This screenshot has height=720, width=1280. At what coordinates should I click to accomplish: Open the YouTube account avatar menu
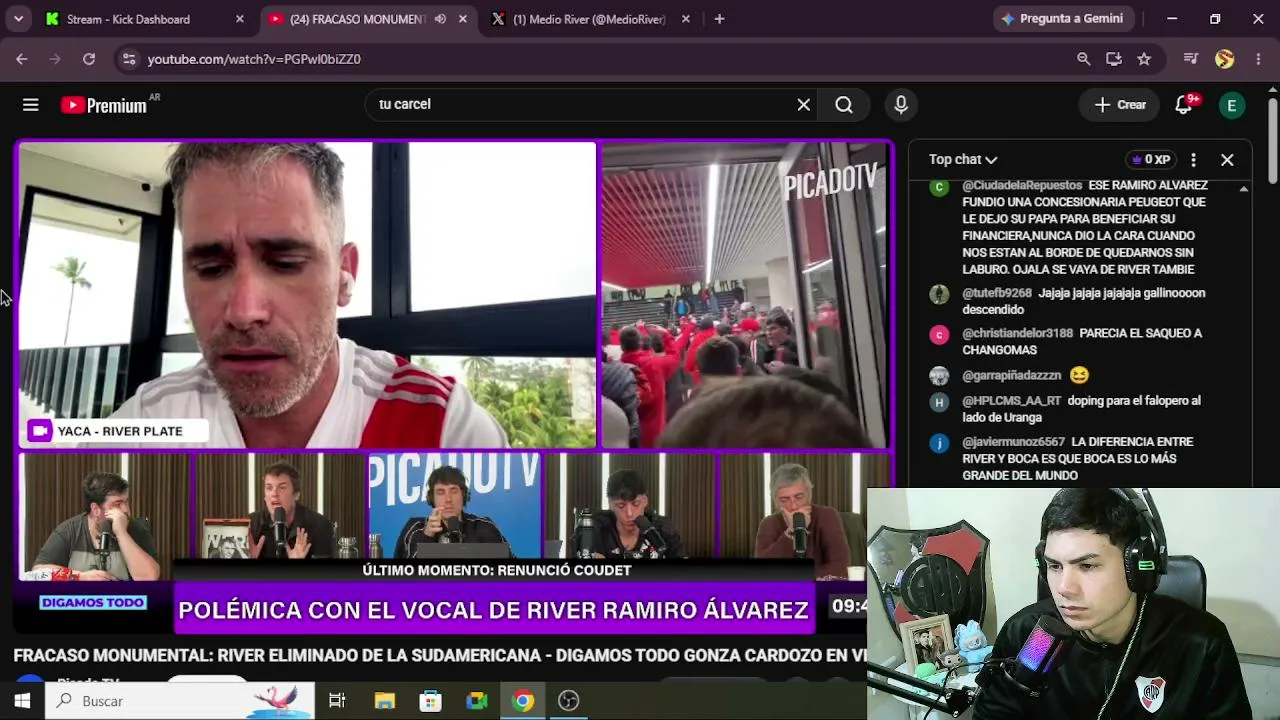point(1232,105)
